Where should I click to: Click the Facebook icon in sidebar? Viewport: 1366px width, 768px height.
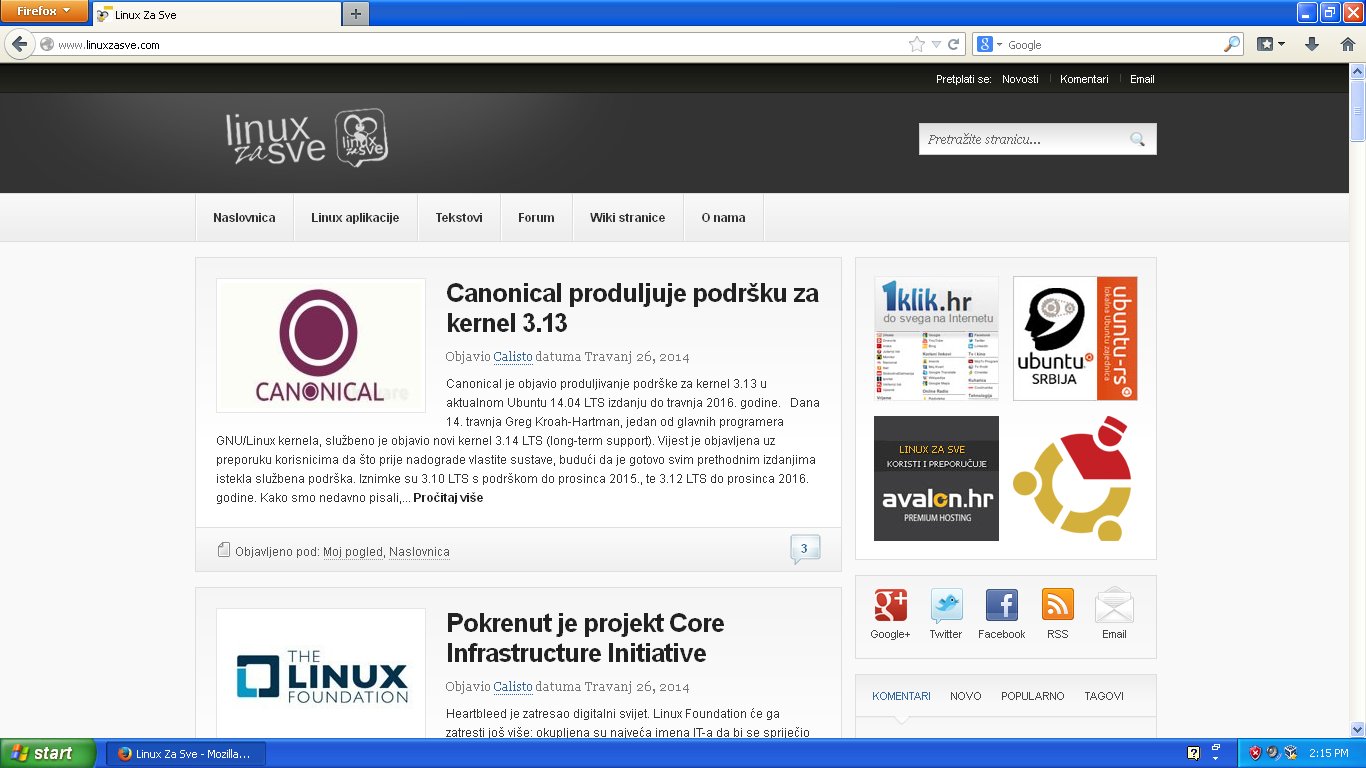pyautogui.click(x=1002, y=605)
